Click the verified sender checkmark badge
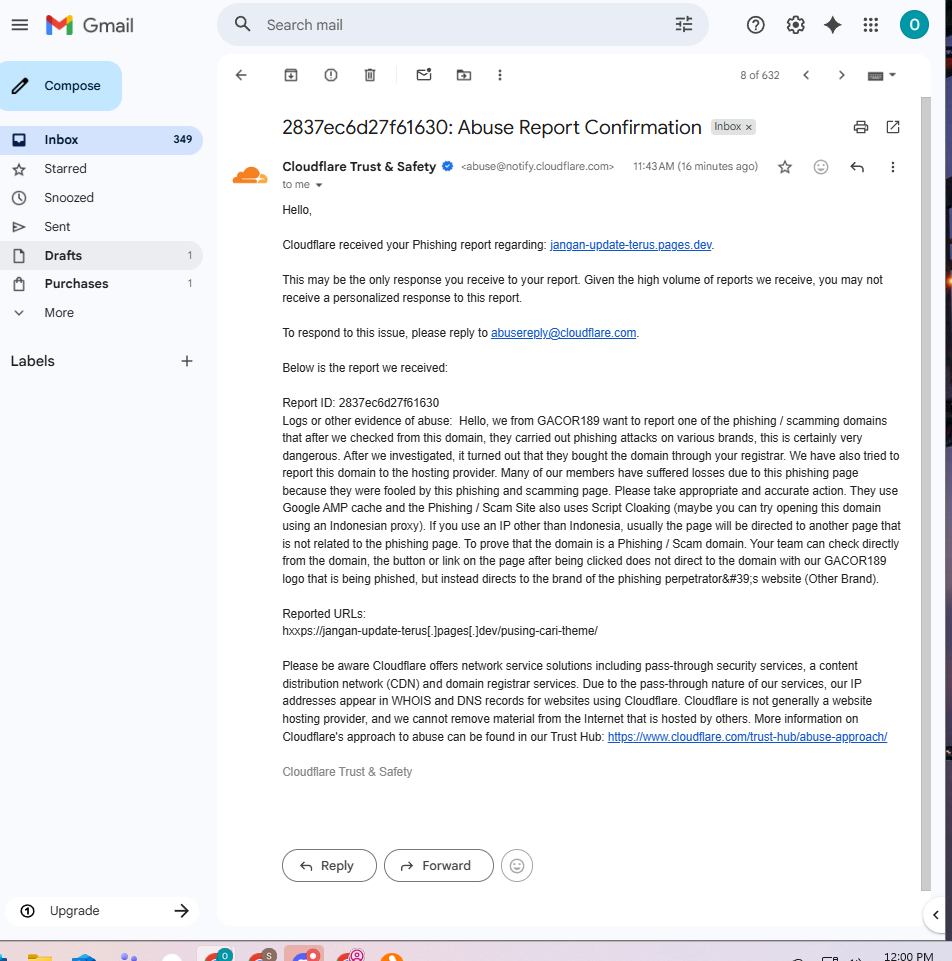Screen dimensions: 952x961 (447, 166)
